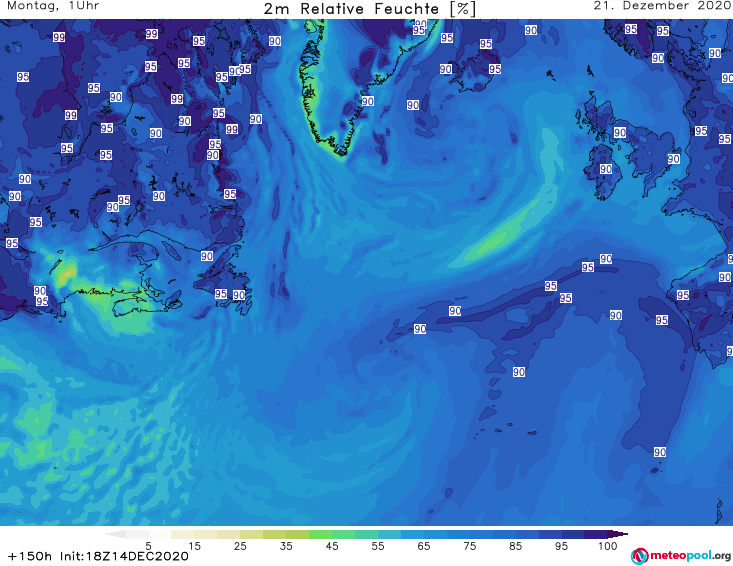Pick the dark purple arrow-tip swatch above 100
The image size is (733, 566).
point(618,534)
